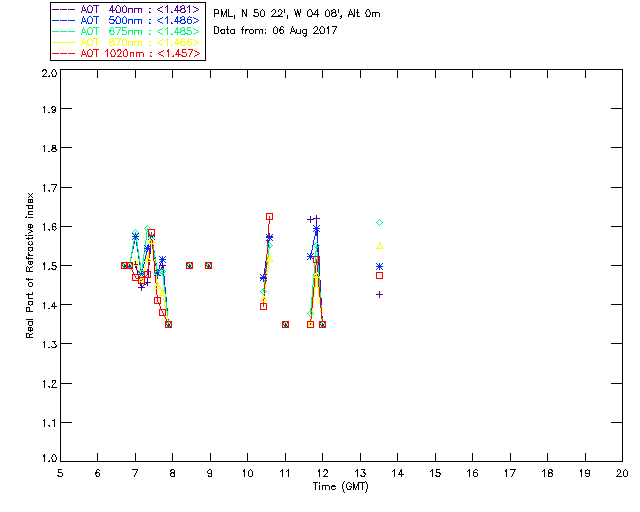Viewport: 640px width, 512px height.
Task: Click the 11 time-axis tick label
Action: pos(285,473)
